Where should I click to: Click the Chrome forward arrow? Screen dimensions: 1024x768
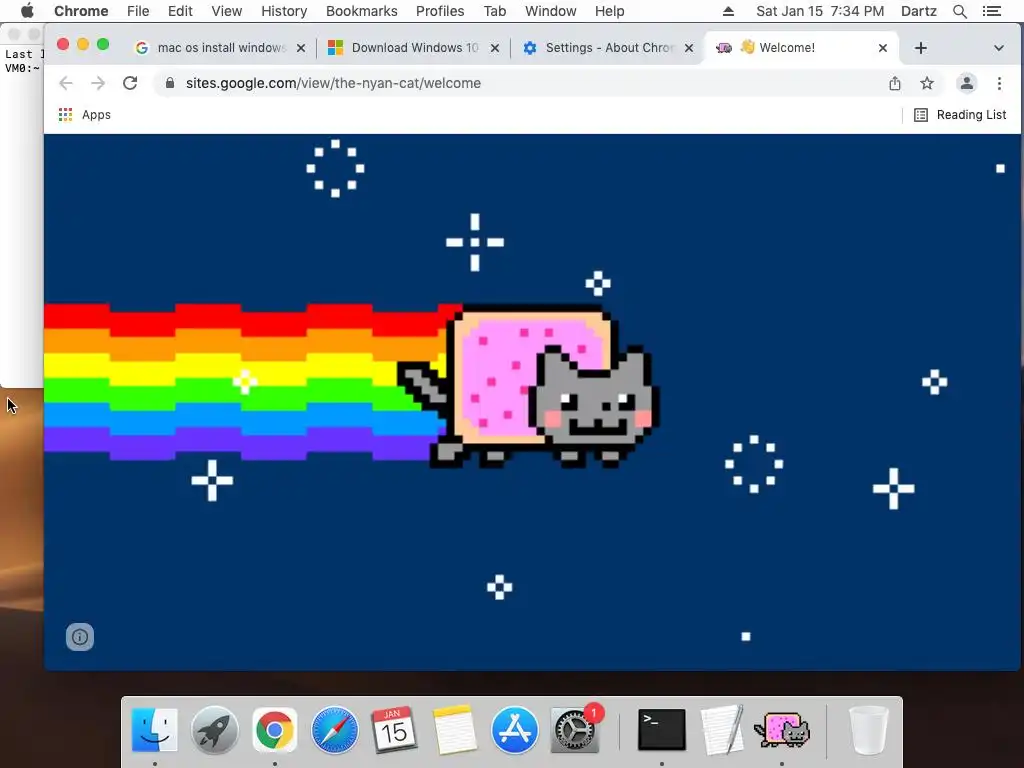[98, 83]
